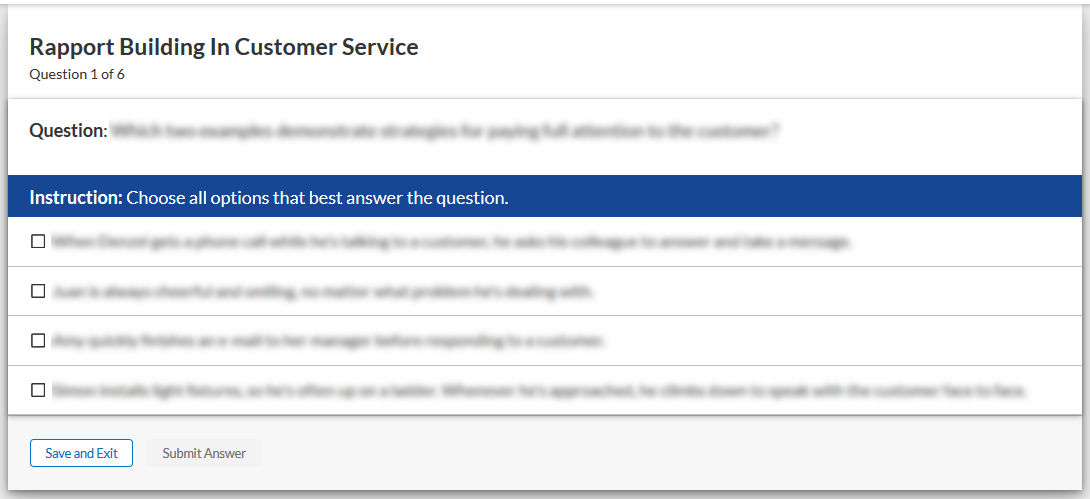Click the Save and Exit button
Screen dimensions: 1090x499
coord(81,453)
